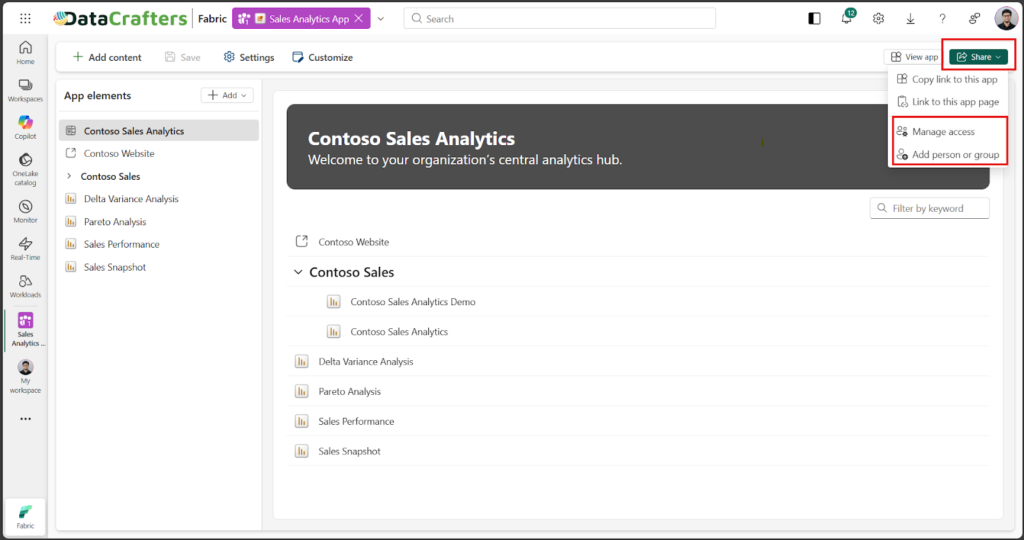The width and height of the screenshot is (1024, 540).
Task: Click the notifications bell icon
Action: (x=846, y=19)
